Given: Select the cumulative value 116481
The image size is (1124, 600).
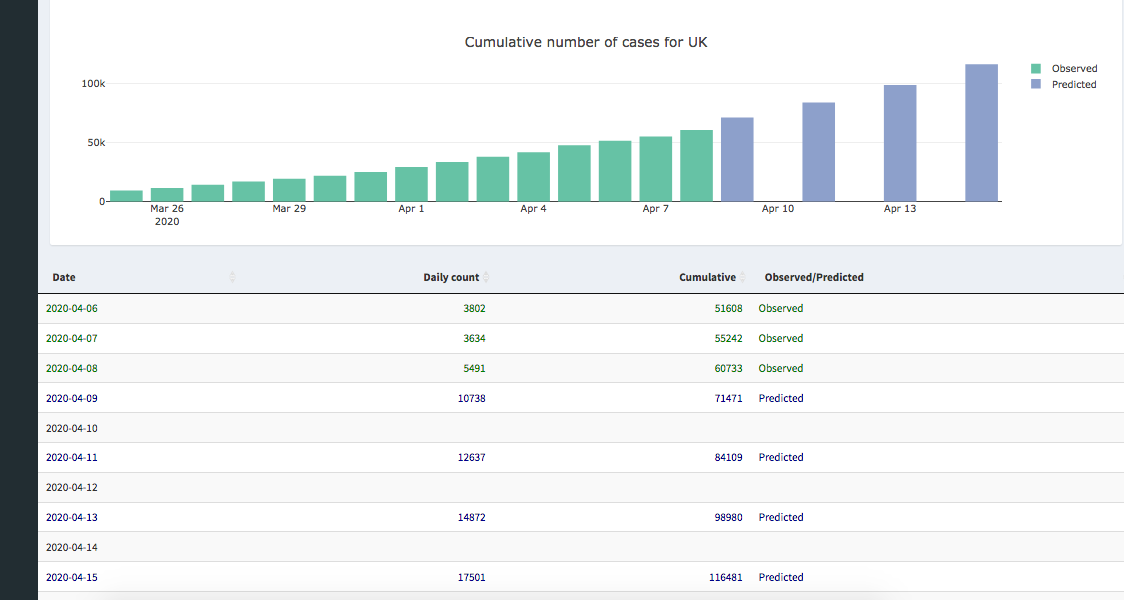Looking at the screenshot, I should point(725,577).
